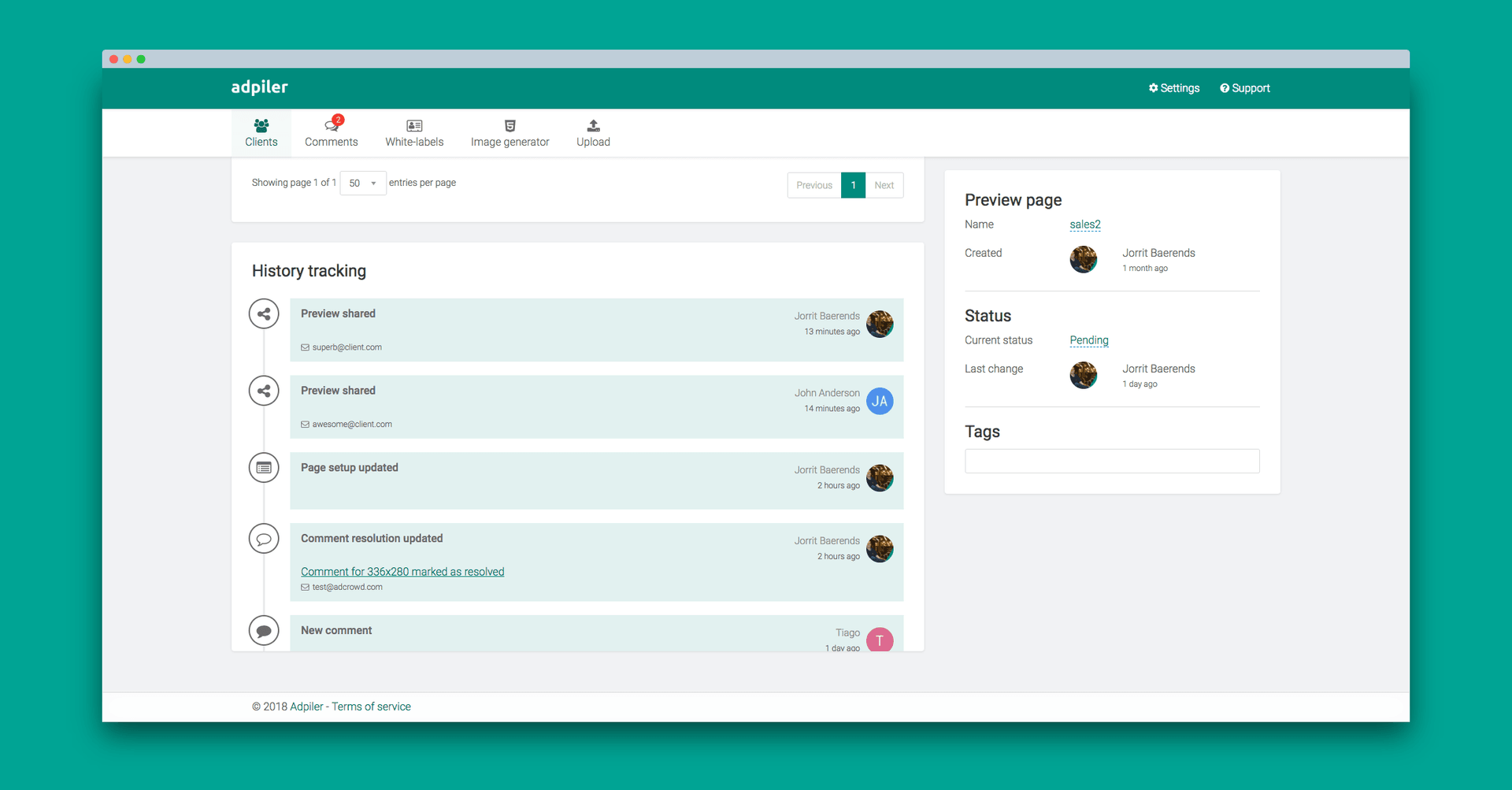1512x790 pixels.
Task: Click the red comments notification badge
Action: 338,120
